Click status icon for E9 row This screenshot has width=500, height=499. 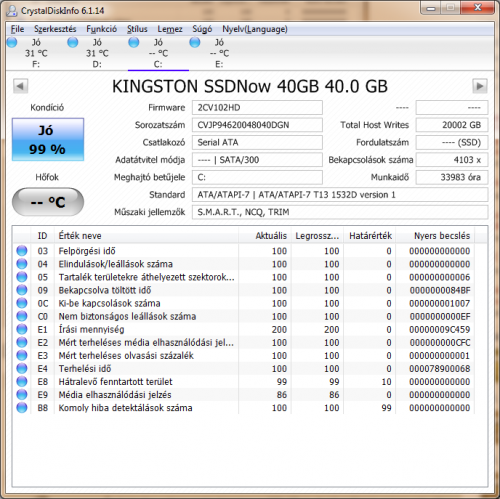pos(22,394)
